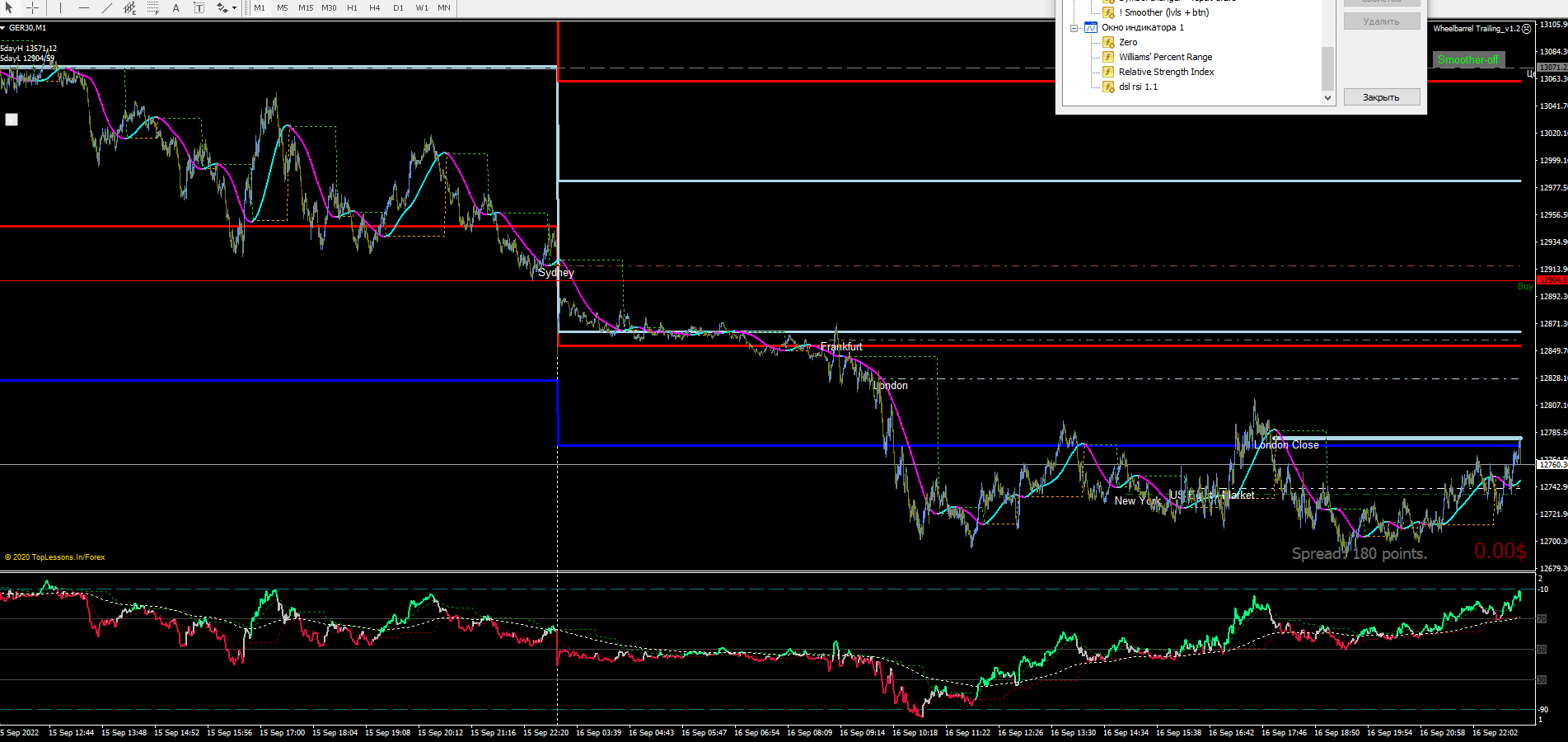Select Relative Strength Index indicator
This screenshot has height=742, width=1568.
pos(1166,72)
